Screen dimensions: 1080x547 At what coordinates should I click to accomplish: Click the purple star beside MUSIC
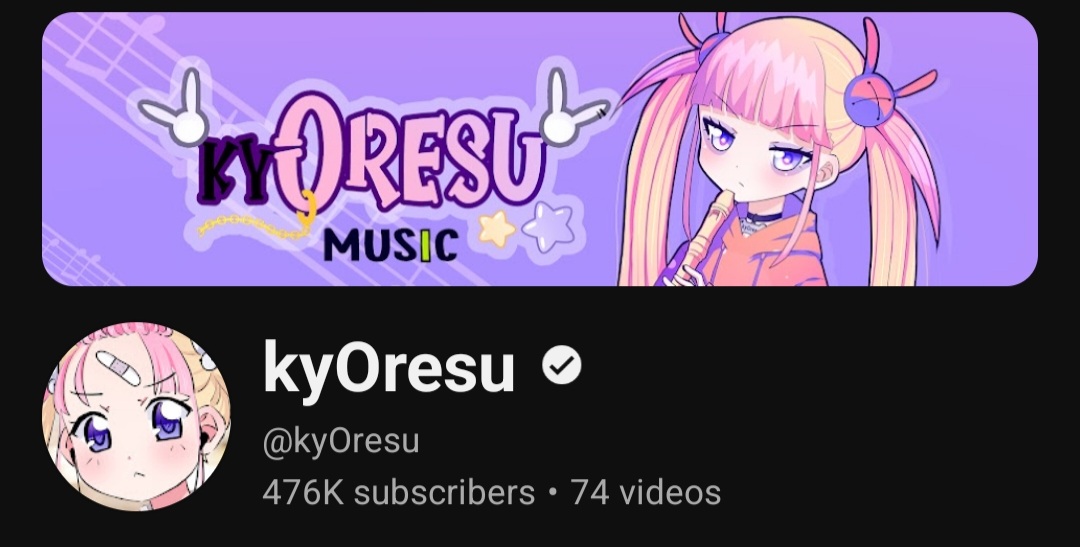click(549, 227)
